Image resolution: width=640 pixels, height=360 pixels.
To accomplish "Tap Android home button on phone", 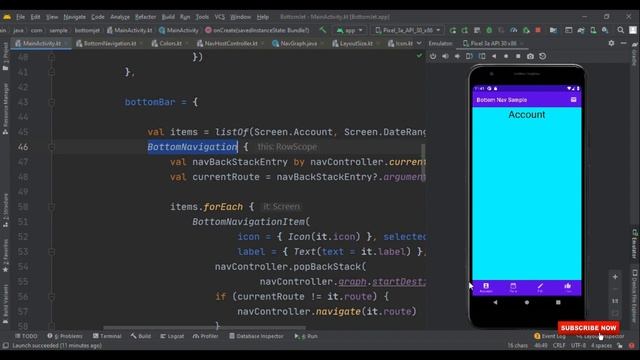I will [527, 302].
